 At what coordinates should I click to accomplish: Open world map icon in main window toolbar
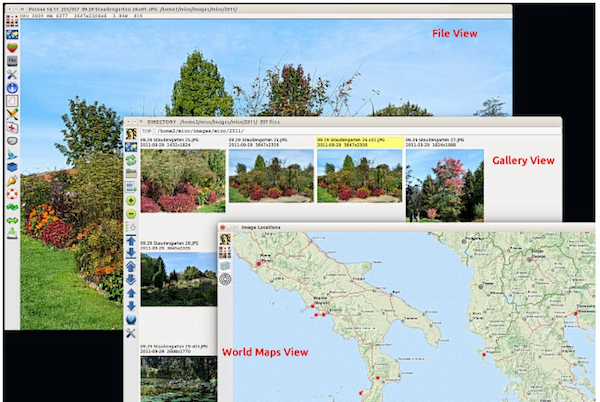[12, 34]
